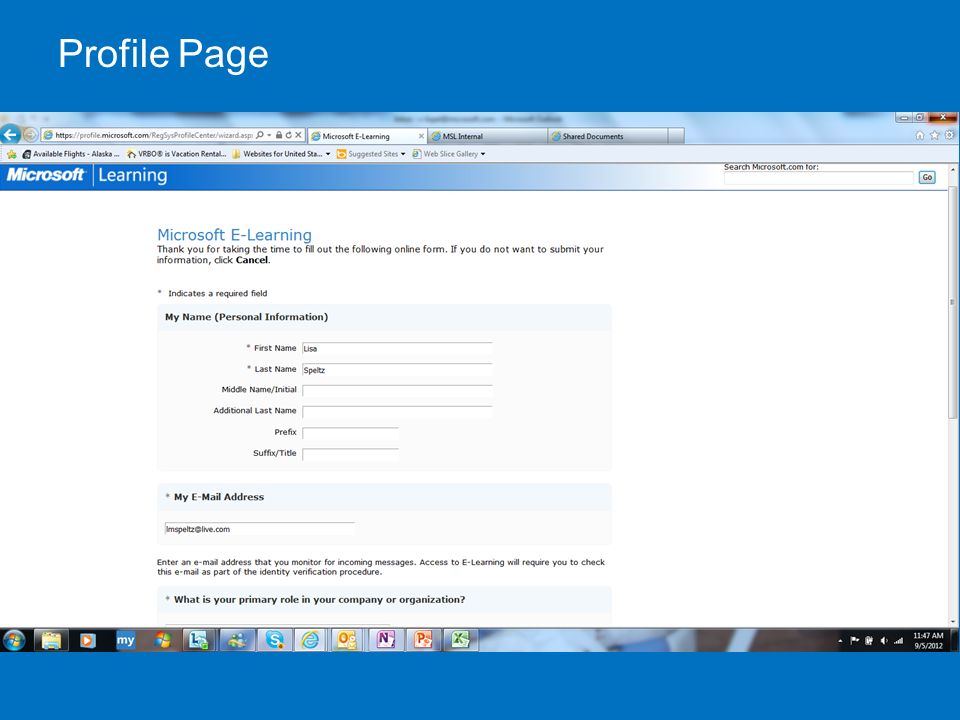Click the browser Home icon
Viewport: 960px width, 720px height.
(x=920, y=135)
